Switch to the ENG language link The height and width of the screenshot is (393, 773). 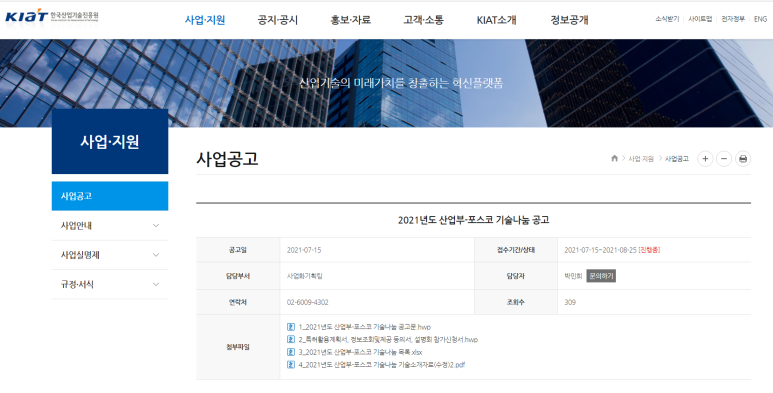tap(761, 19)
